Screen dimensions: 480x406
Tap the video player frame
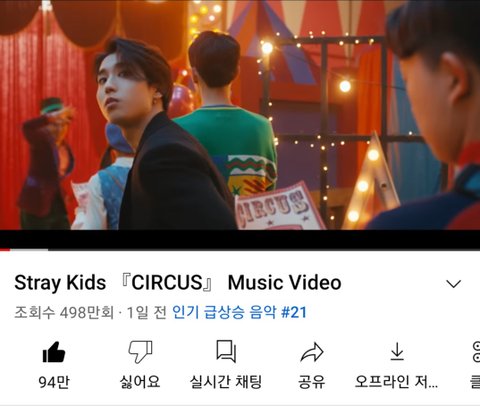click(x=240, y=115)
